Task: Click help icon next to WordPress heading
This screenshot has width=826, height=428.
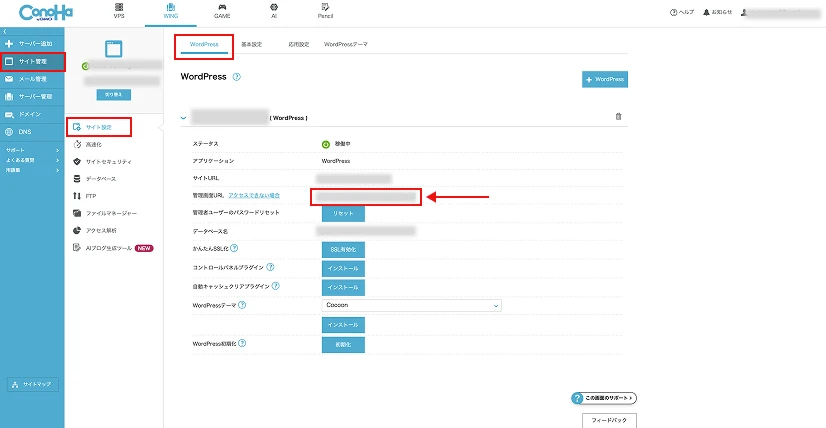Action: (237, 77)
